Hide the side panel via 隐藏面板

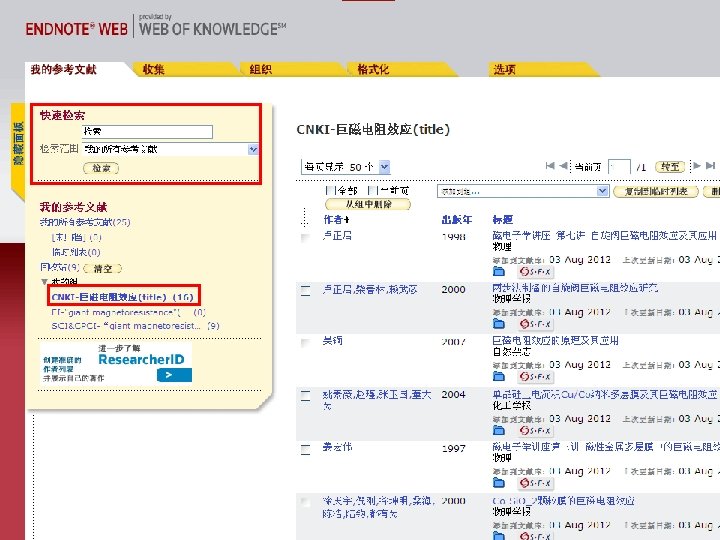pos(18,143)
